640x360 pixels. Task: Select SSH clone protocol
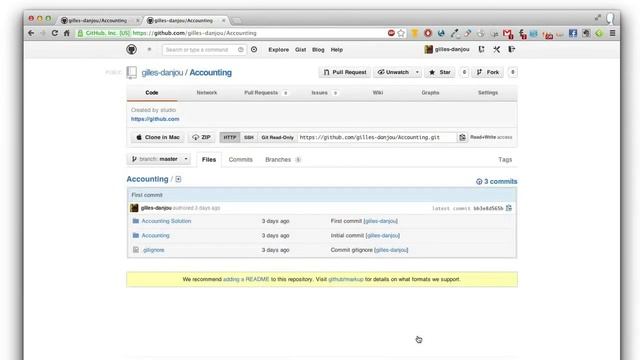point(249,138)
